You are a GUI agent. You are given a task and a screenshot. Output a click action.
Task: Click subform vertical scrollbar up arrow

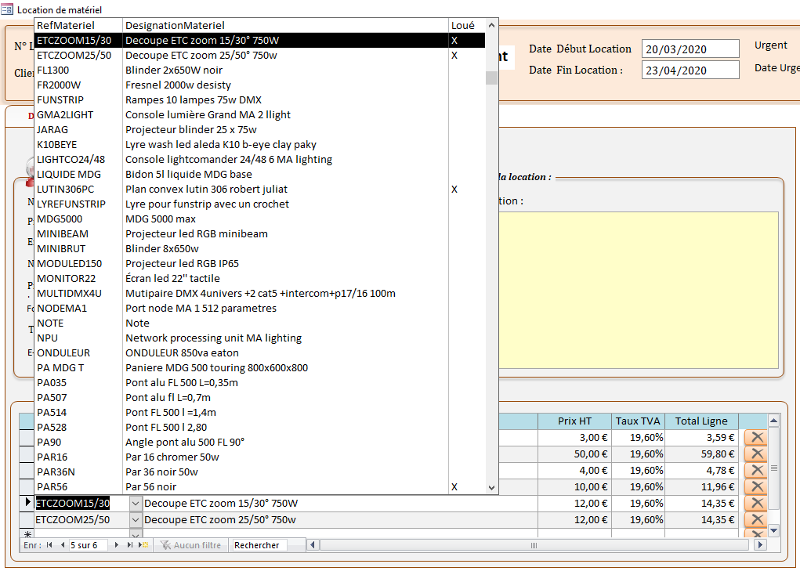point(773,421)
